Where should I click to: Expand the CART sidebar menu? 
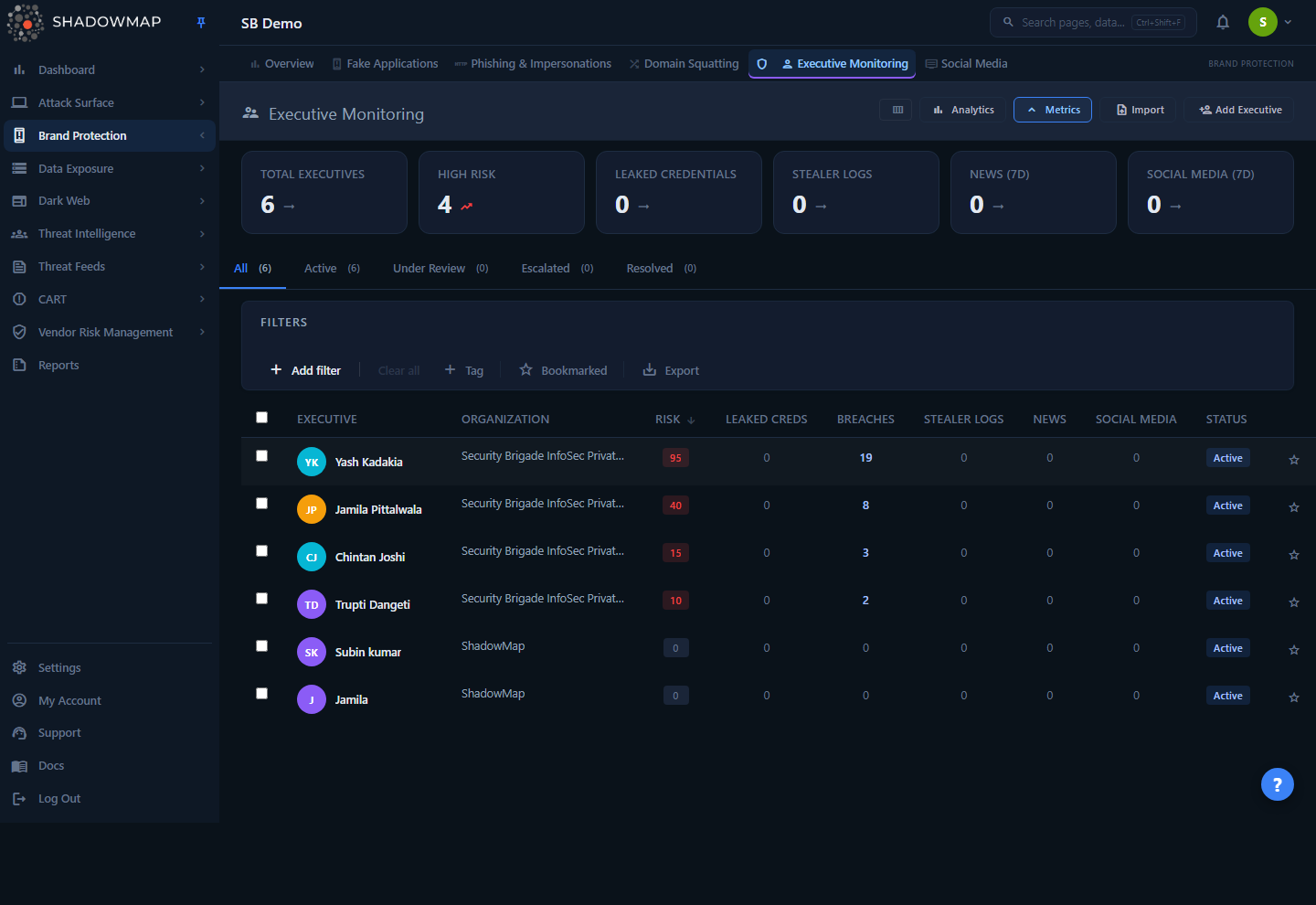[x=110, y=300]
